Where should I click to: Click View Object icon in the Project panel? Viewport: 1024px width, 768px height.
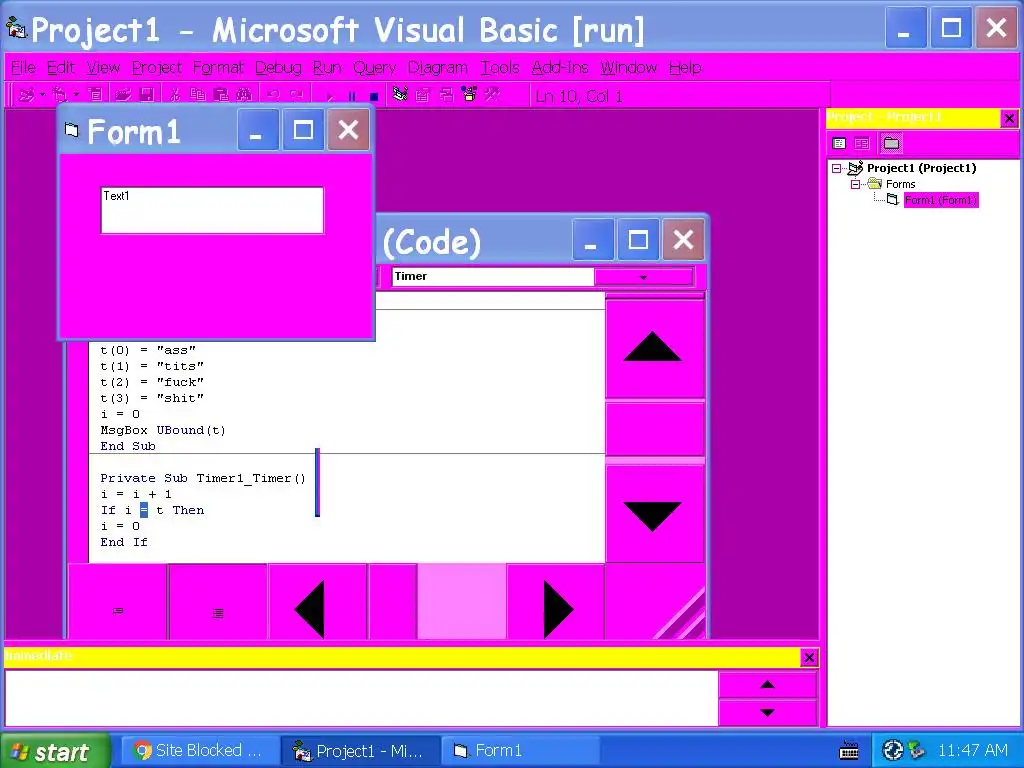point(862,143)
